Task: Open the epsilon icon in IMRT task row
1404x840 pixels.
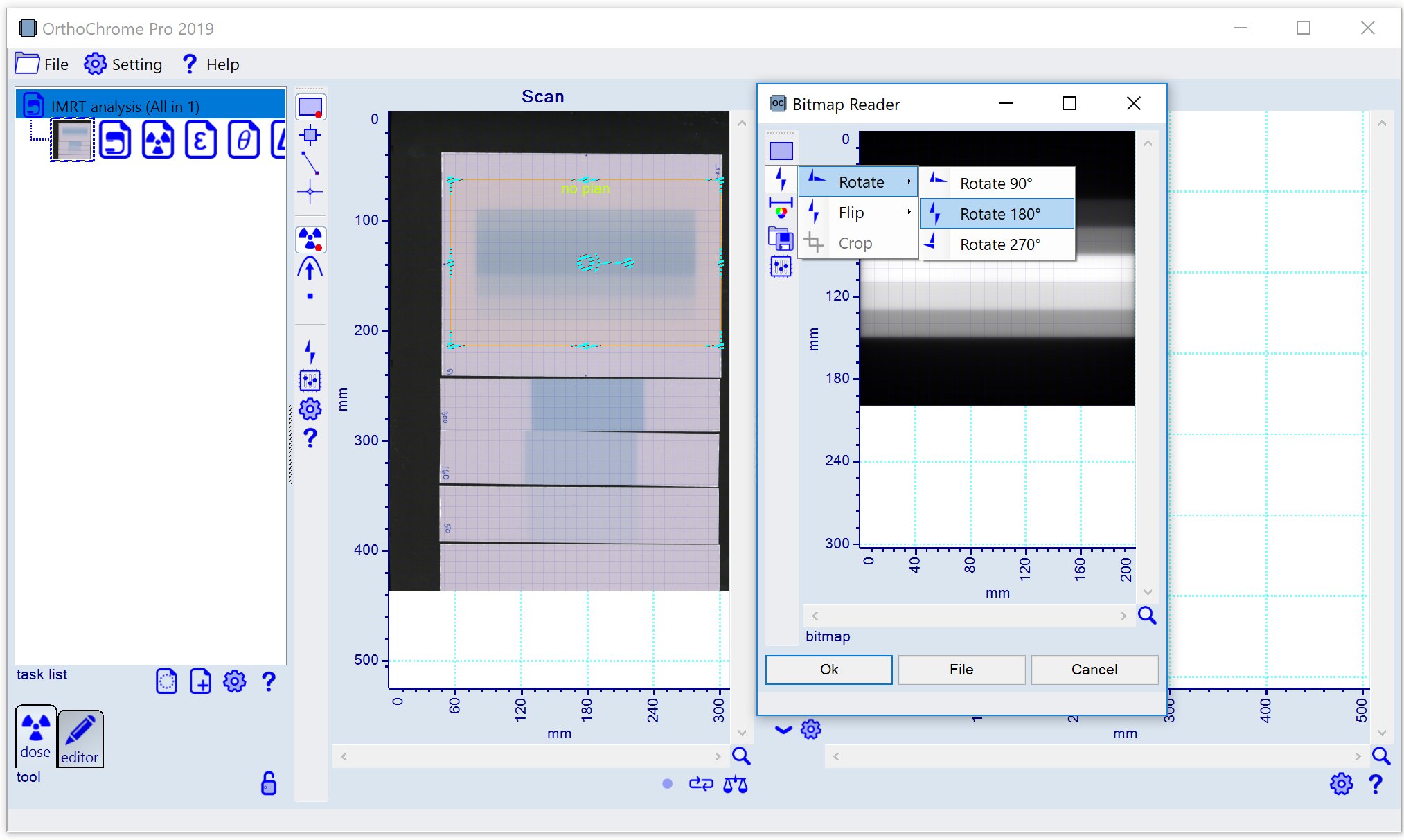Action: coord(201,140)
